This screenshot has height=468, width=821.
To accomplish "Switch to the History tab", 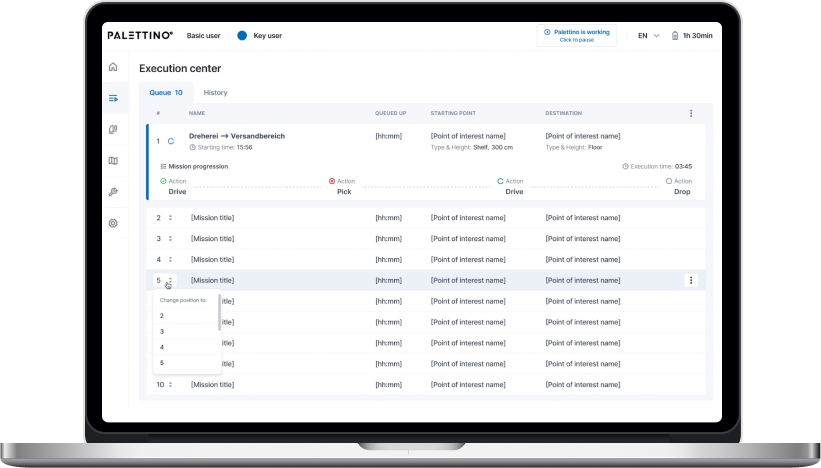I will (215, 93).
